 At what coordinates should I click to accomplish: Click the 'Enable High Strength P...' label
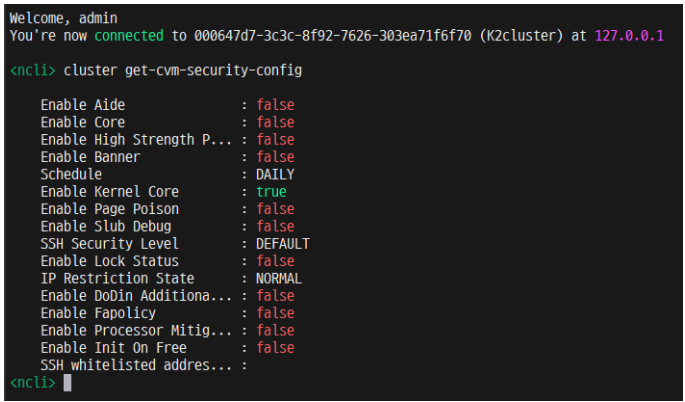136,140
